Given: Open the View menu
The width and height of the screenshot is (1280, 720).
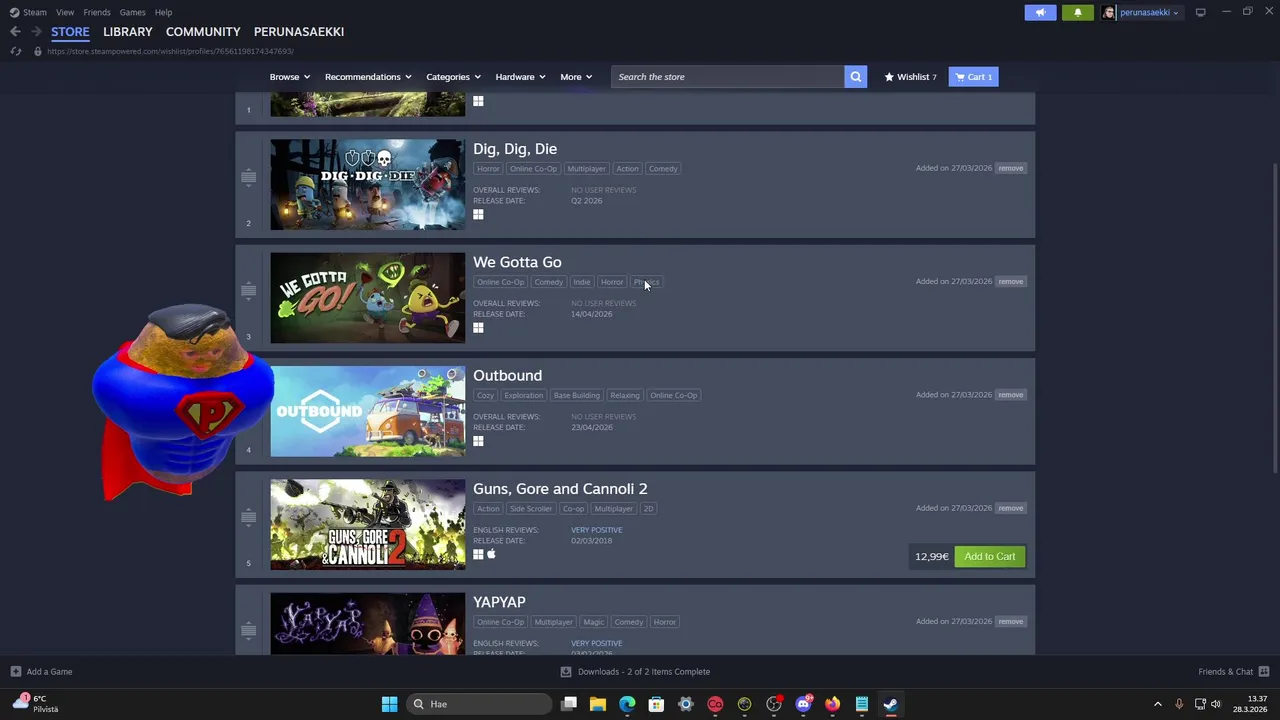Looking at the screenshot, I should (65, 12).
